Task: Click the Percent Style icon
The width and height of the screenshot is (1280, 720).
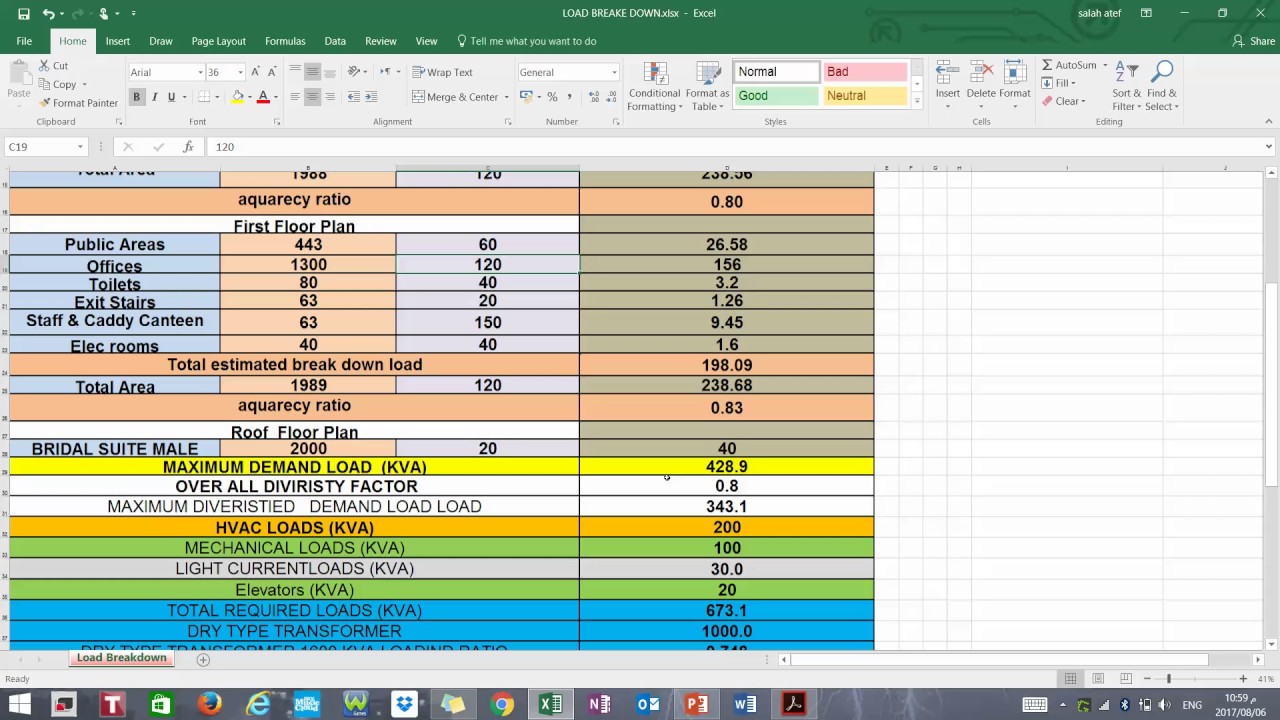Action: pos(552,97)
